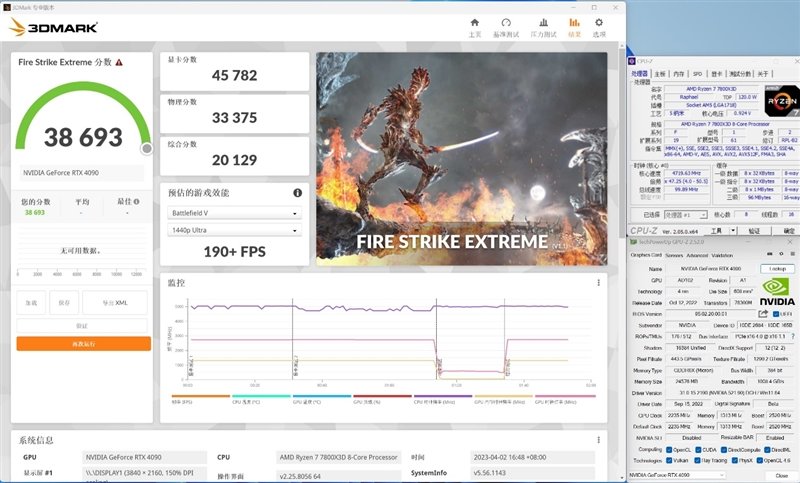Select the orange Results chart icon
The width and height of the screenshot is (800, 483).
coord(574,22)
